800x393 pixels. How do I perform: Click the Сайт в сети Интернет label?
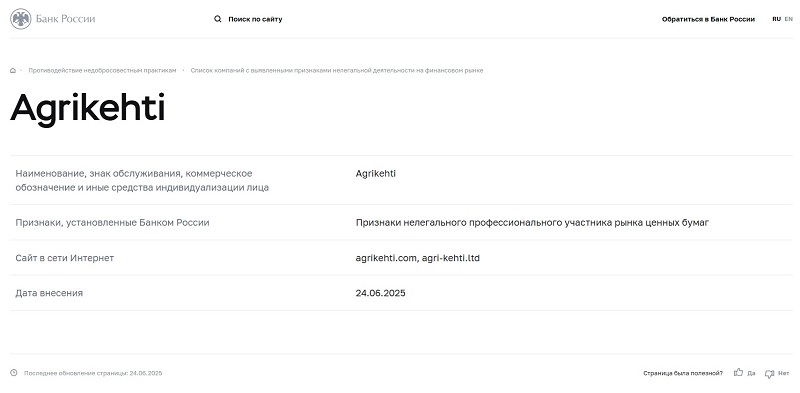[x=65, y=258]
